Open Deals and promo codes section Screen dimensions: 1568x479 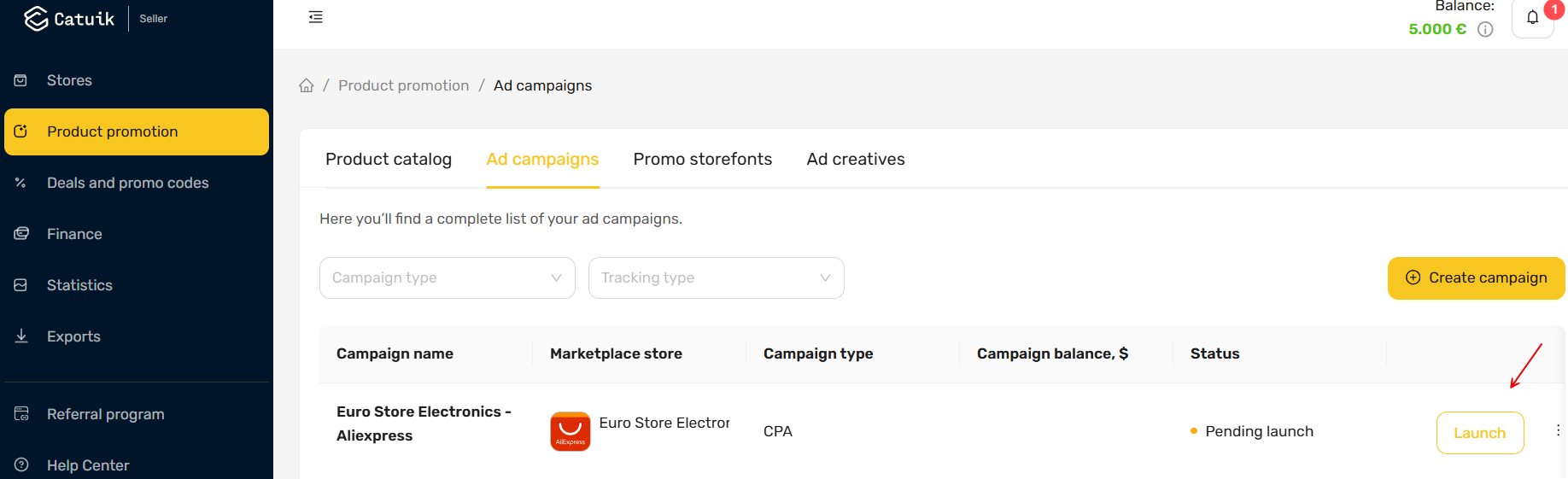(128, 183)
